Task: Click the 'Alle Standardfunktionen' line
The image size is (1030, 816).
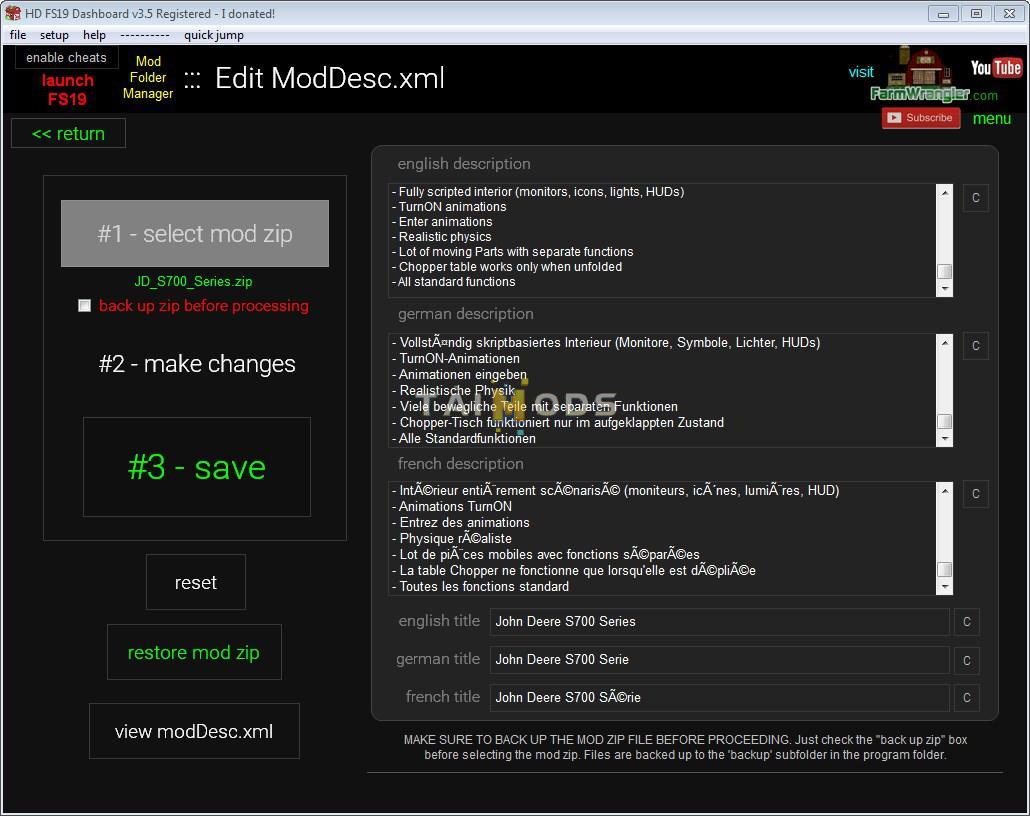Action: [464, 438]
